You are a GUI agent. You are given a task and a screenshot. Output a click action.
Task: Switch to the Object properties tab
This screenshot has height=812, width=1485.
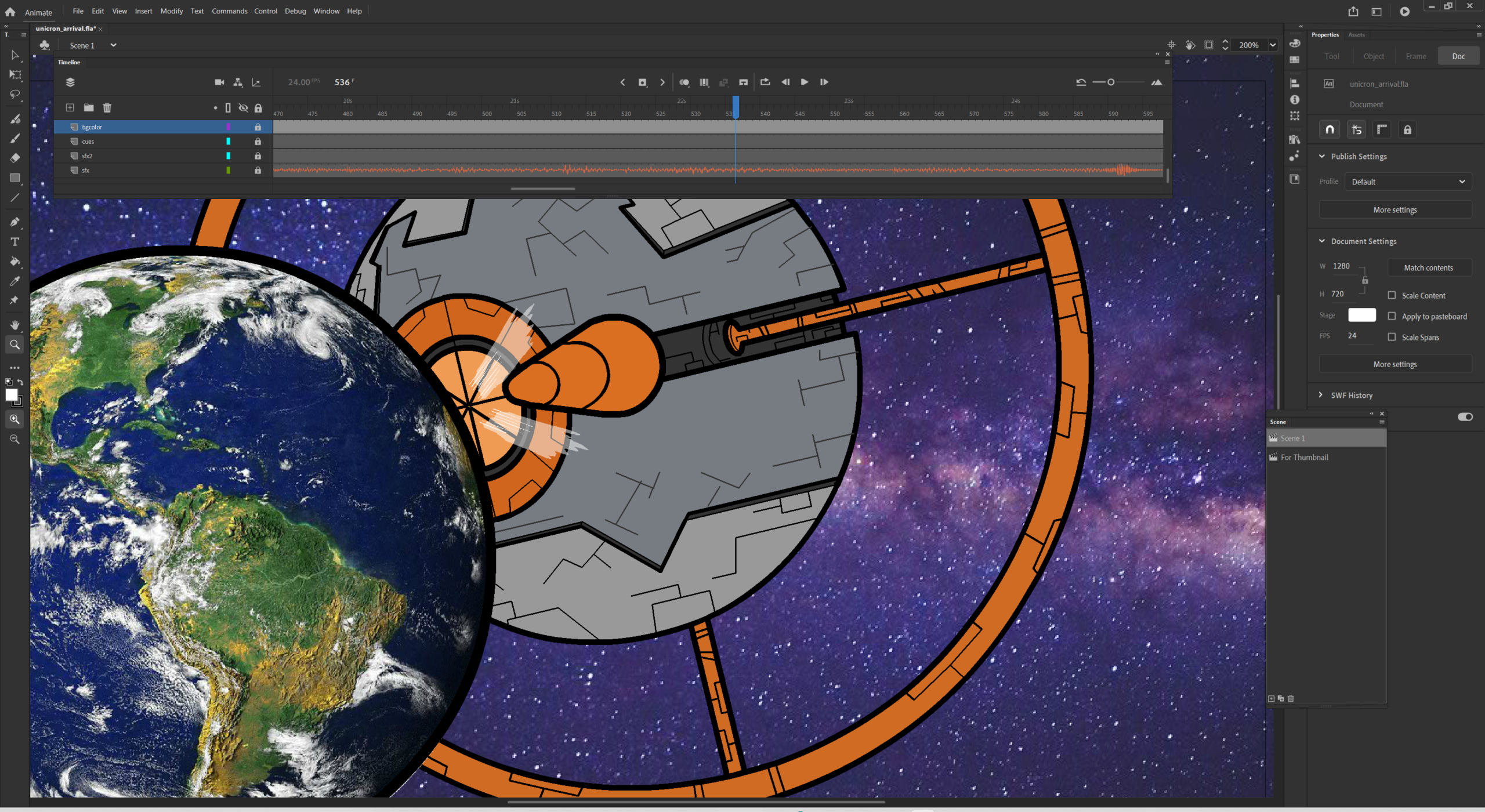tap(1373, 56)
